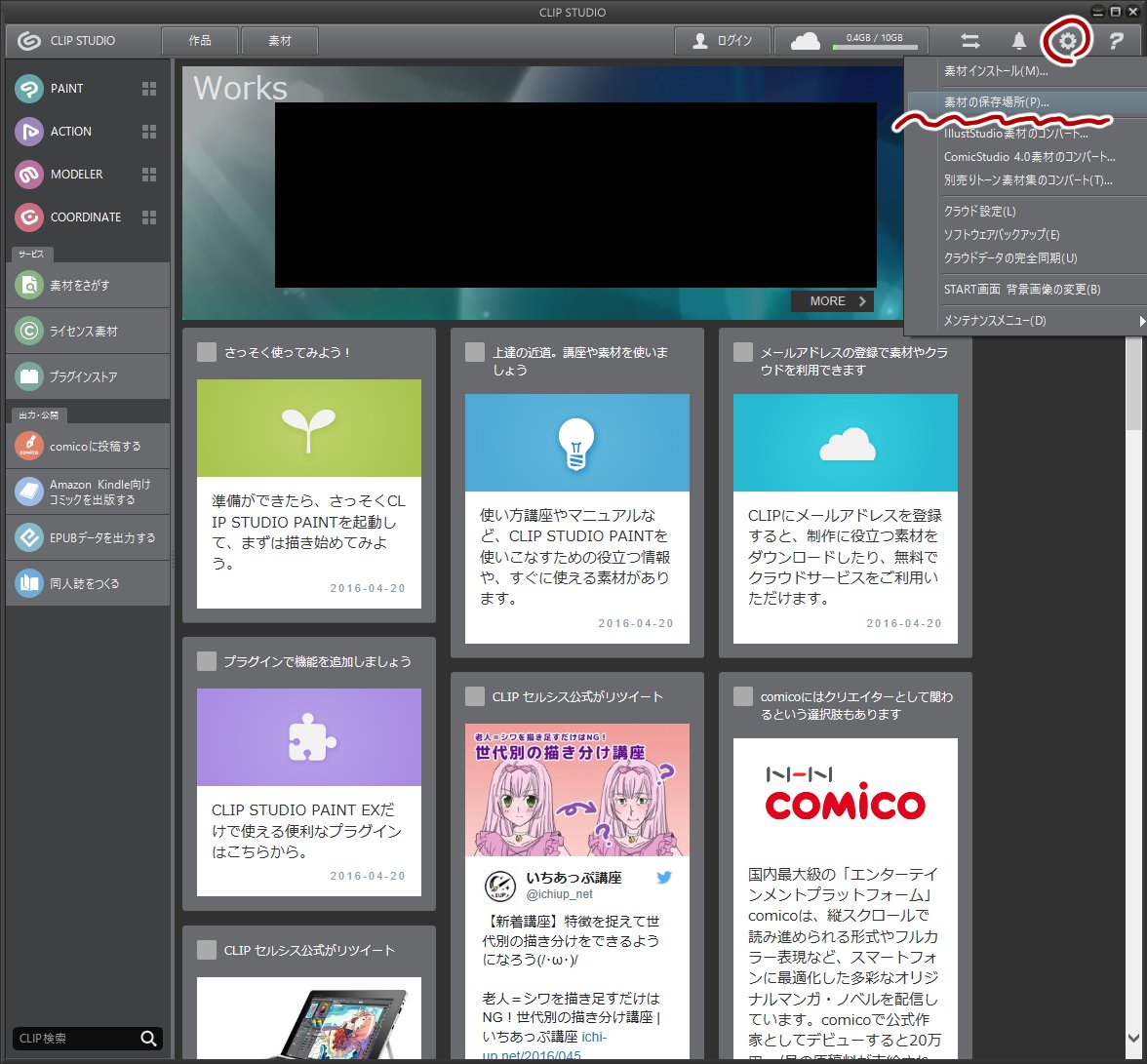Image resolution: width=1147 pixels, height=1064 pixels.
Task: Open grid menu beside MODELER
Action: 149,174
